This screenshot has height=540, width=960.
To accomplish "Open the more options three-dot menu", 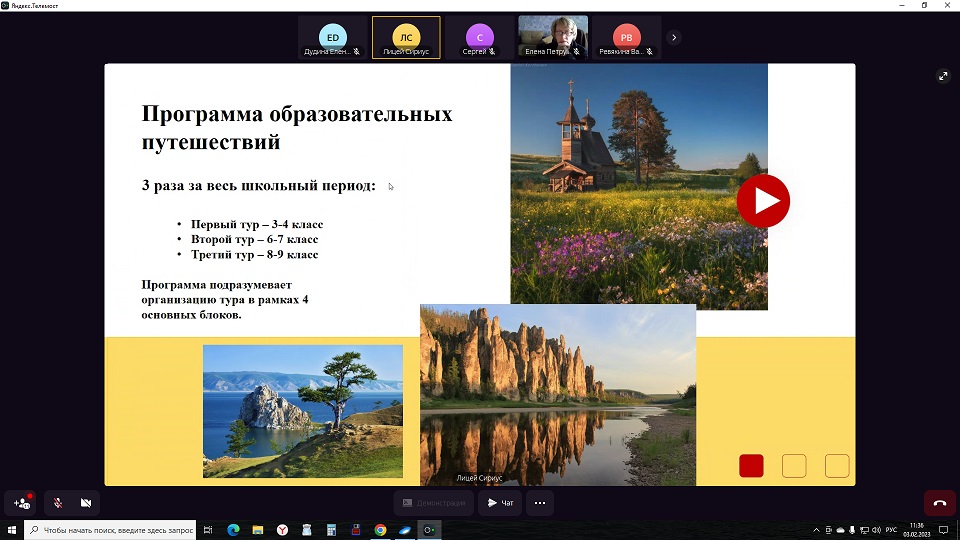I will click(540, 503).
